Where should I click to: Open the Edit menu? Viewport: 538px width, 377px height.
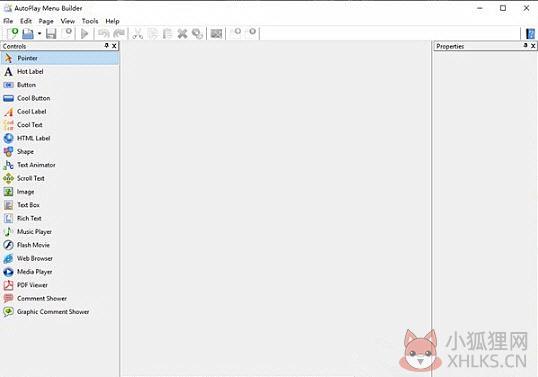click(x=26, y=21)
